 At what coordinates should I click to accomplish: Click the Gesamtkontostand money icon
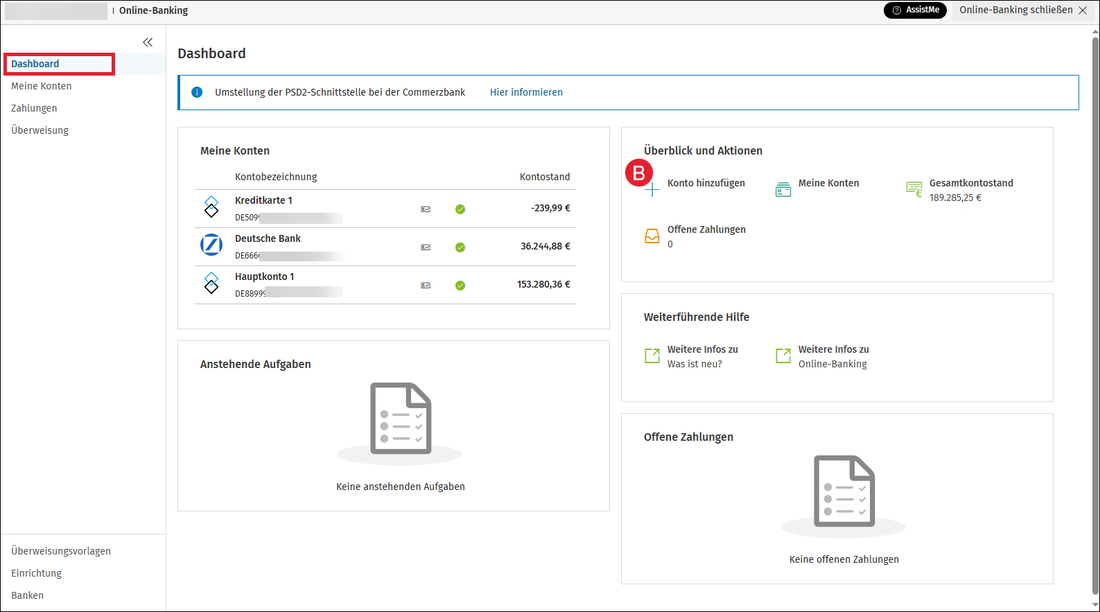point(914,189)
